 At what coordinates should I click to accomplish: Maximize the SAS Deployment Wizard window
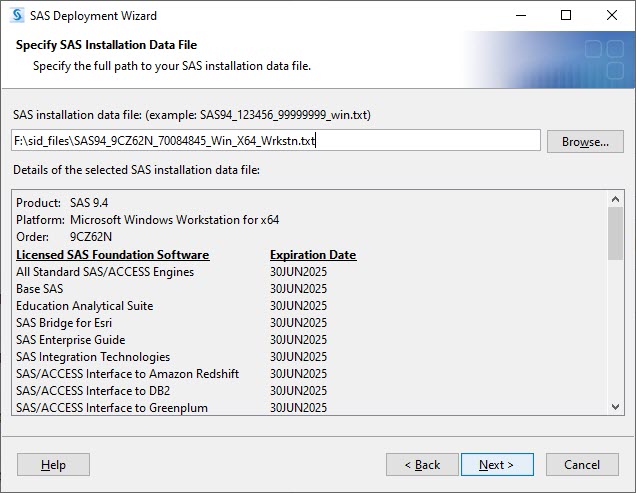pos(566,15)
